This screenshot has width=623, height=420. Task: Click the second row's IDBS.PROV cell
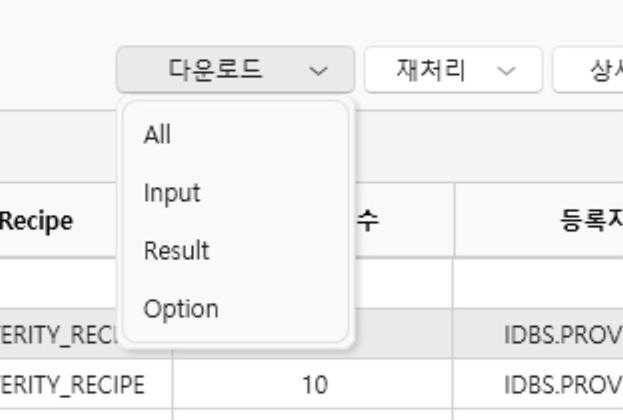pos(562,384)
